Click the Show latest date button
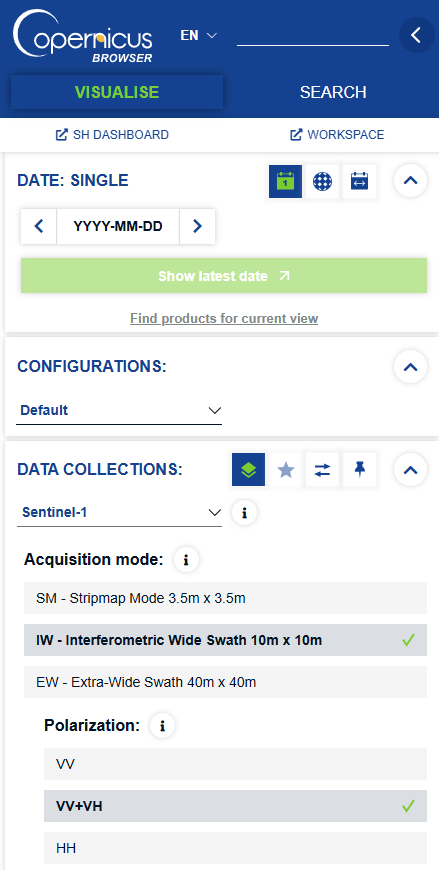The height and width of the screenshot is (879, 439). pyautogui.click(x=224, y=276)
